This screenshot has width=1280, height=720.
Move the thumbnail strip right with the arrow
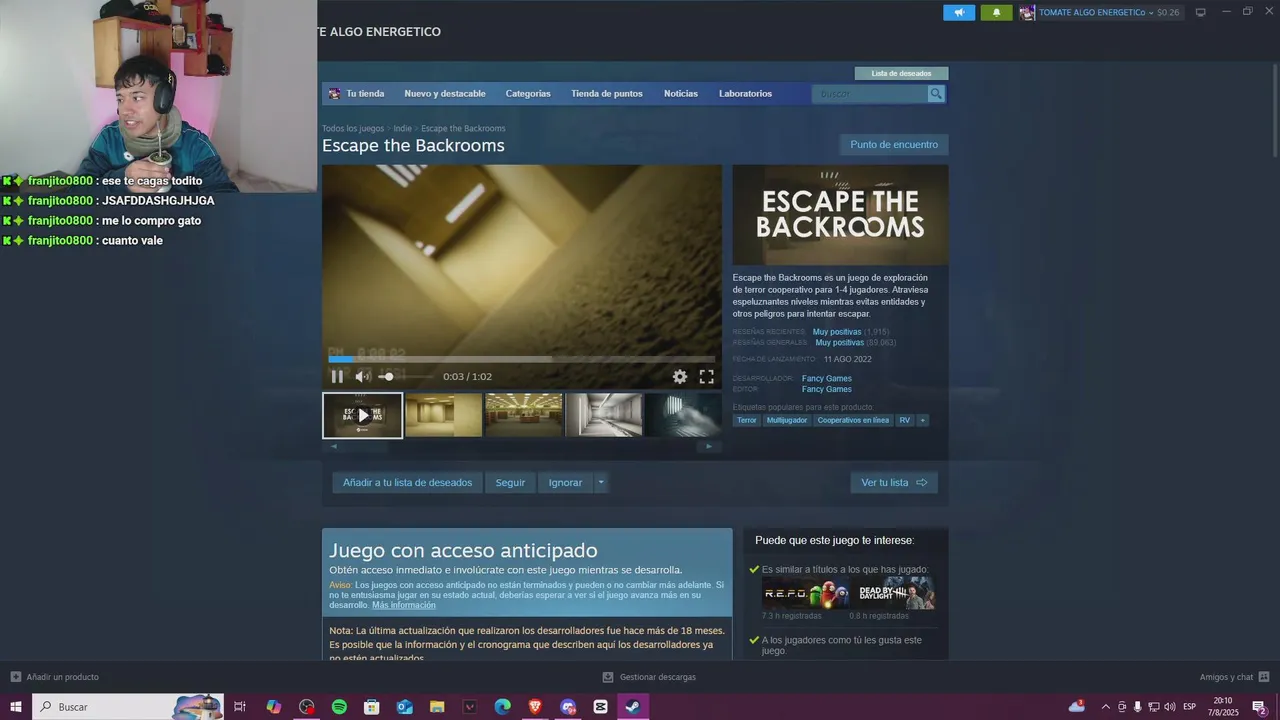709,446
